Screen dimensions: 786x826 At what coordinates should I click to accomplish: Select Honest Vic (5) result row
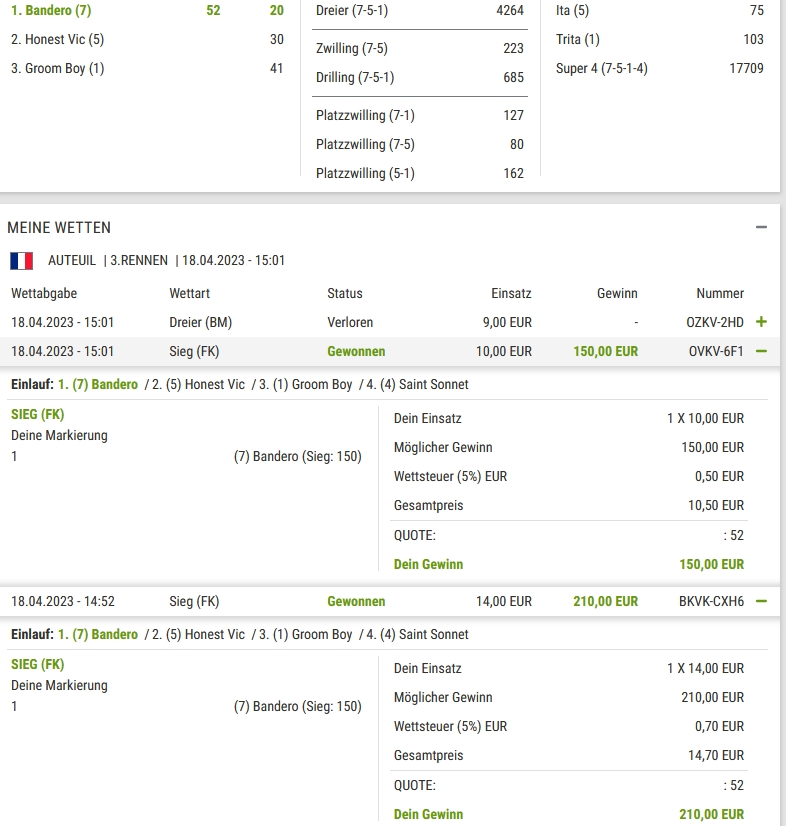[148, 39]
